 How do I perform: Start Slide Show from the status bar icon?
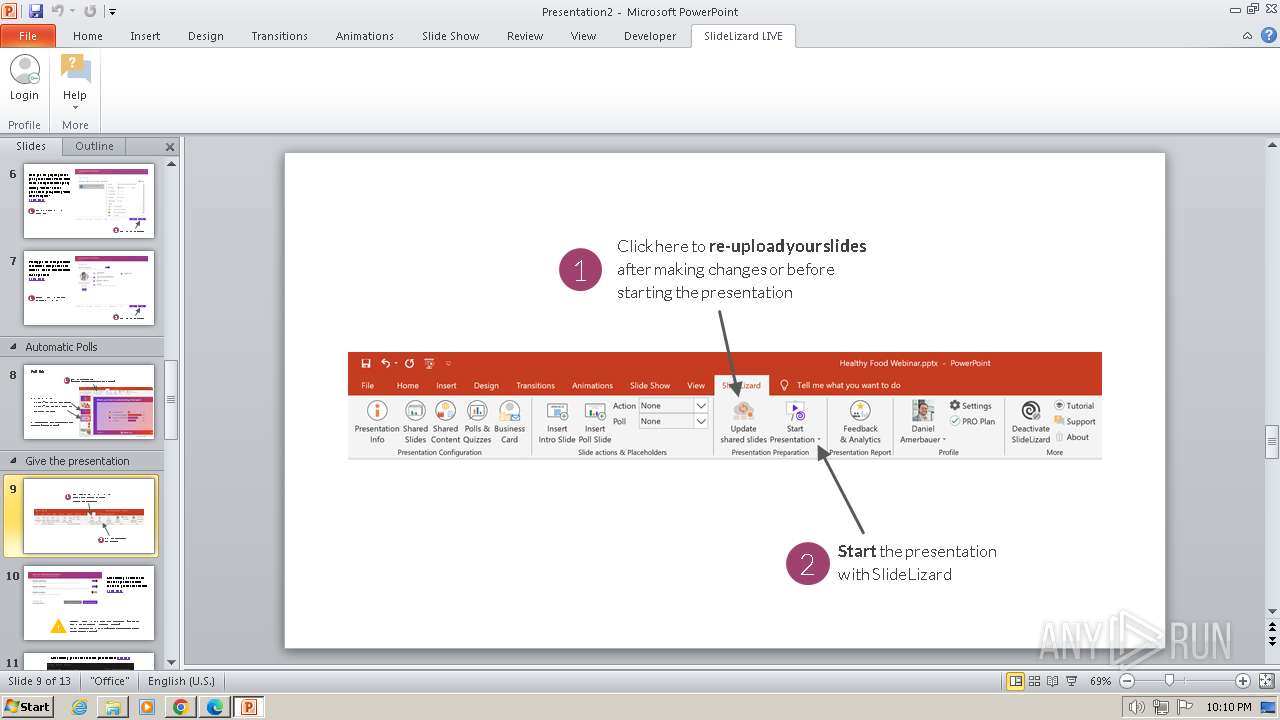[1071, 681]
